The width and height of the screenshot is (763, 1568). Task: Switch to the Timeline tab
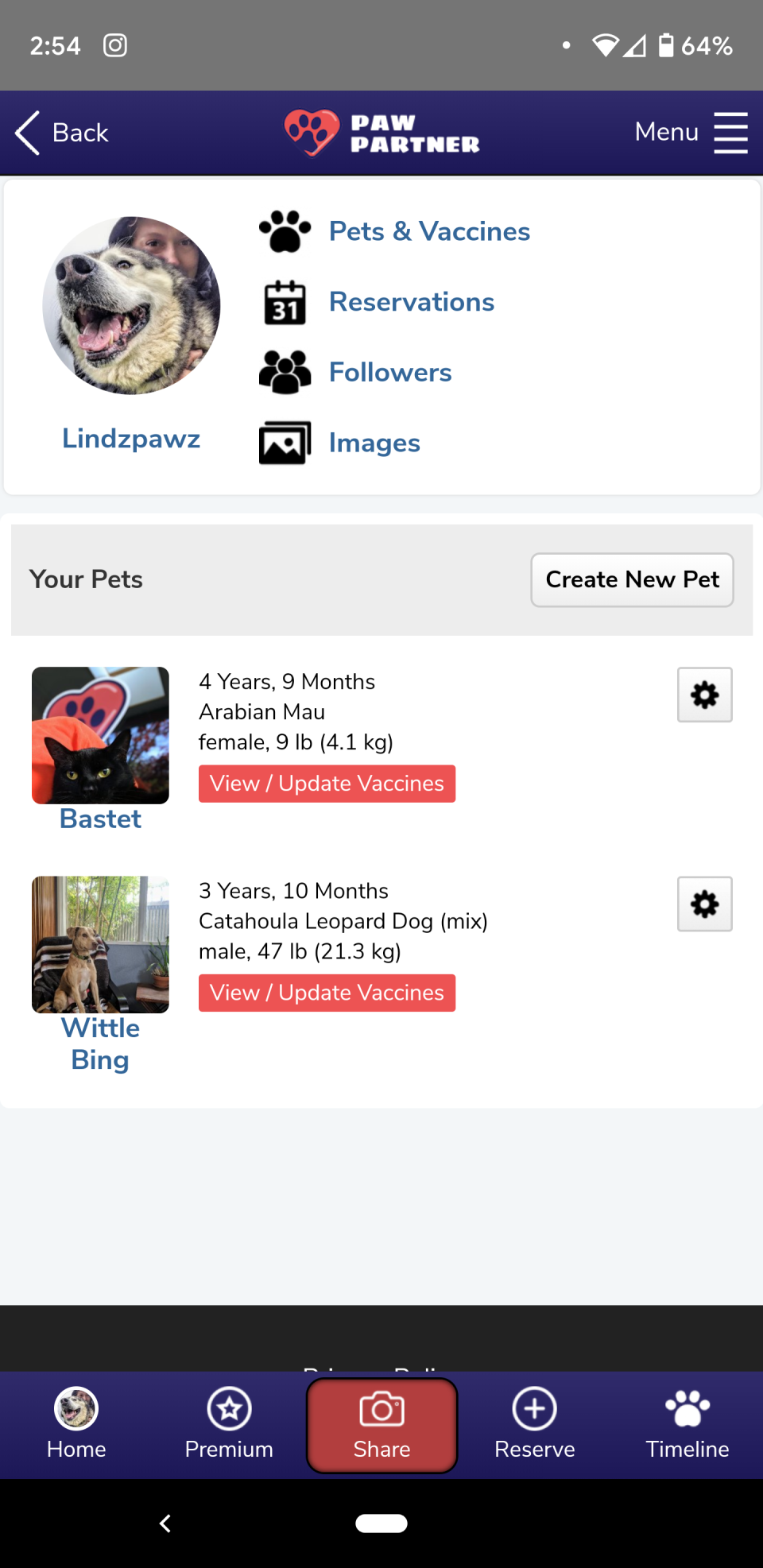[x=687, y=1424]
